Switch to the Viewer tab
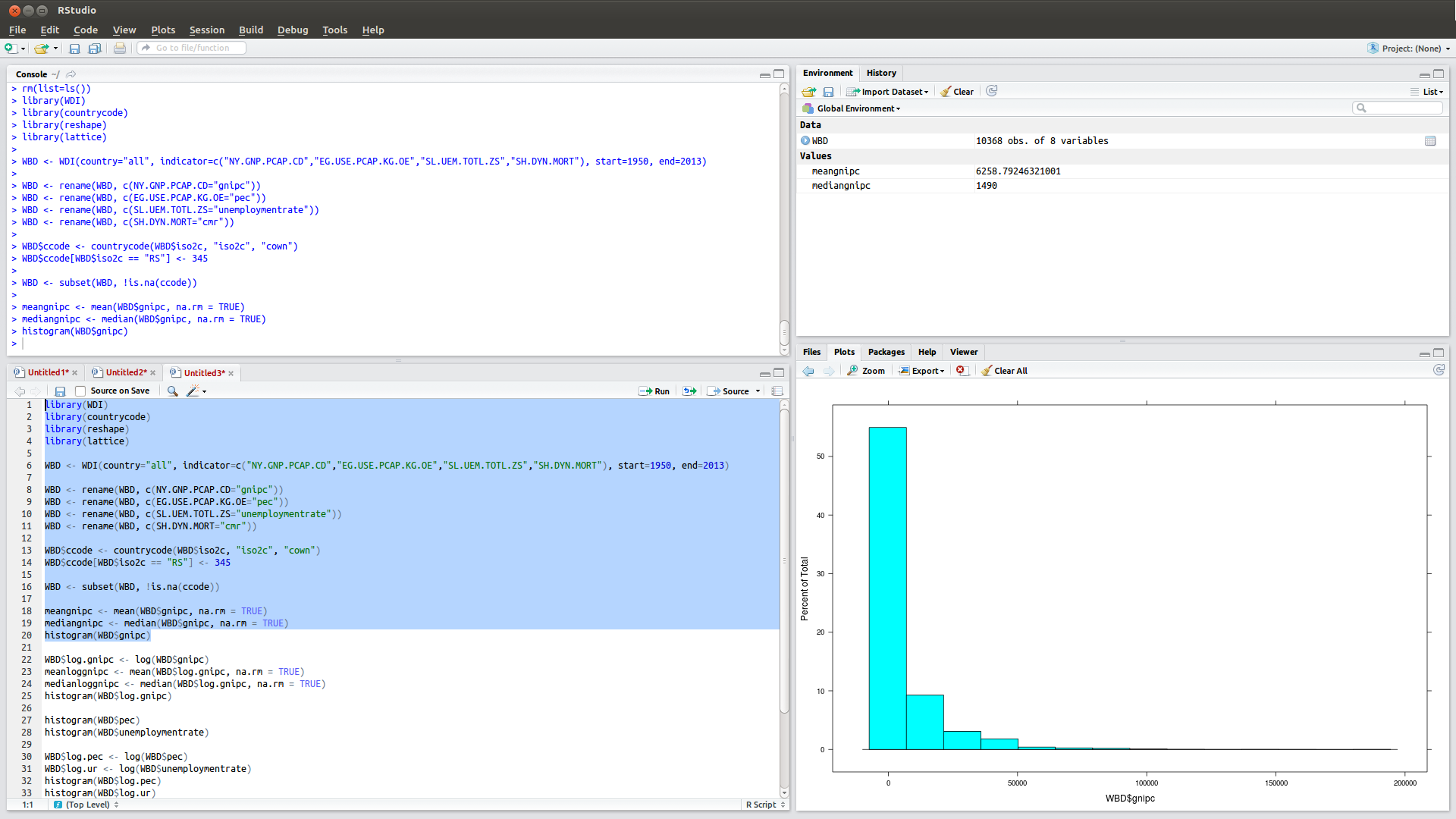Image resolution: width=1456 pixels, height=819 pixels. coord(964,353)
